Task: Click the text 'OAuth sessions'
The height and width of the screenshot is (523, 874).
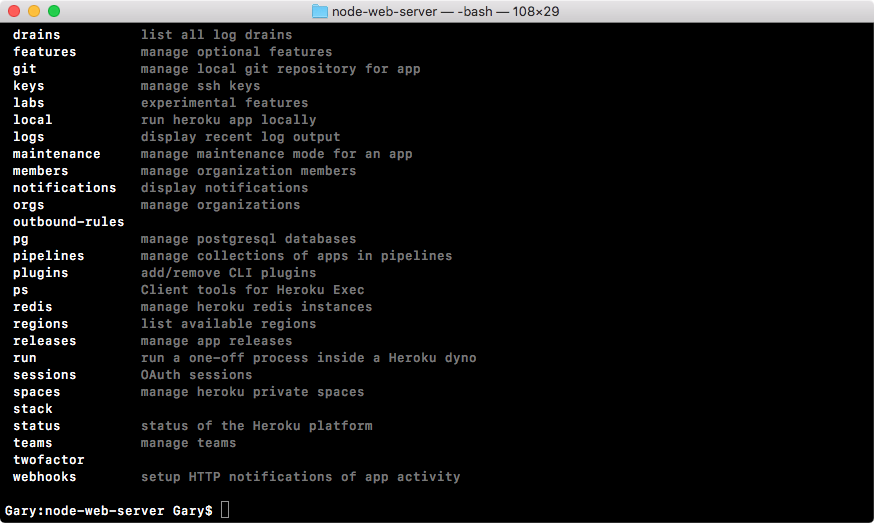Action: (x=196, y=375)
